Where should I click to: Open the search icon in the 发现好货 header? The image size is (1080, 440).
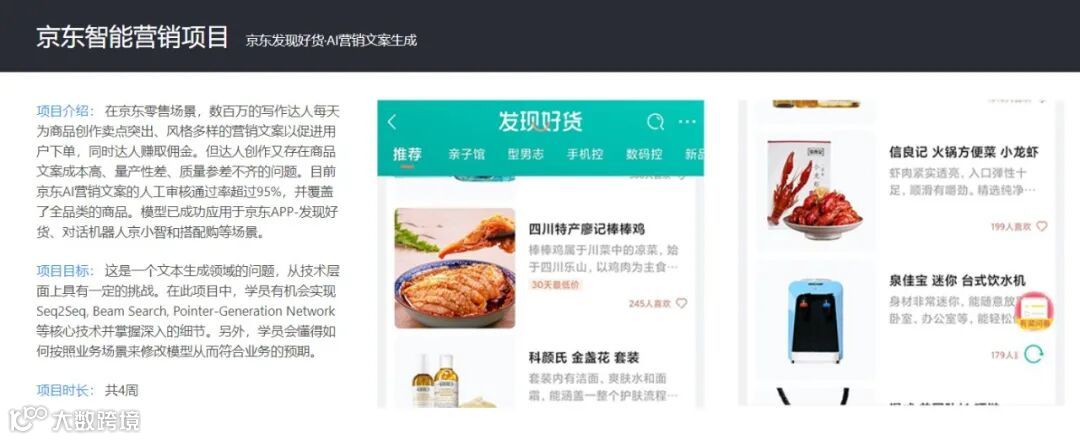point(655,122)
